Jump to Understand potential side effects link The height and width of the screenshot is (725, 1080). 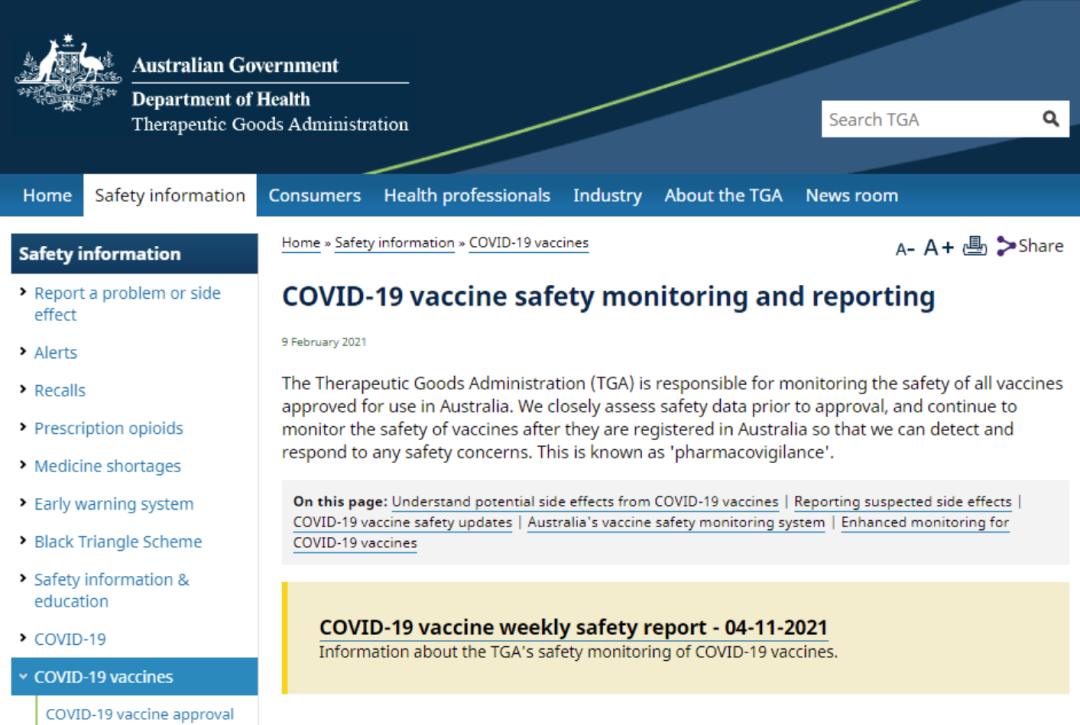(x=585, y=502)
